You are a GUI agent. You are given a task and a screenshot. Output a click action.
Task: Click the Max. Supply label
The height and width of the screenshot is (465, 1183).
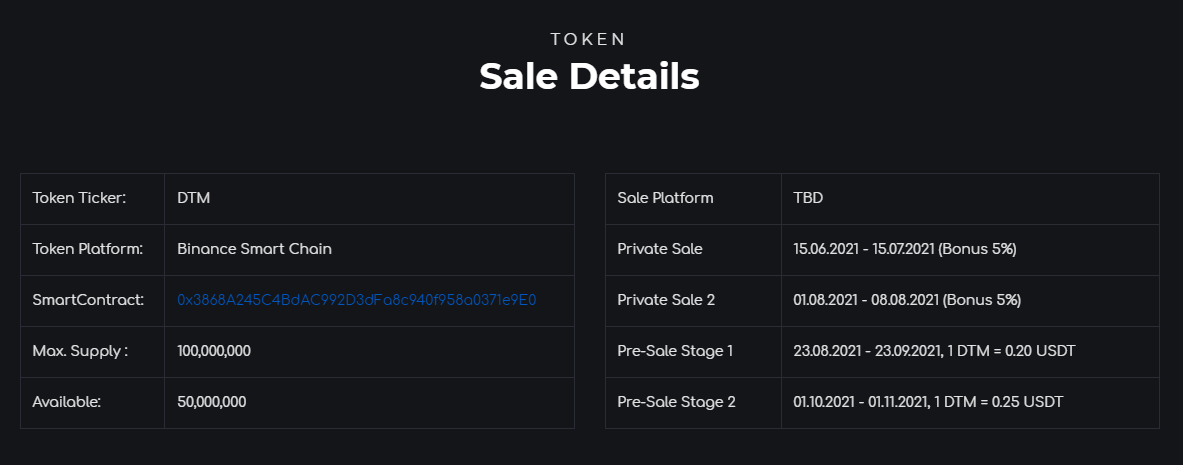pos(80,351)
